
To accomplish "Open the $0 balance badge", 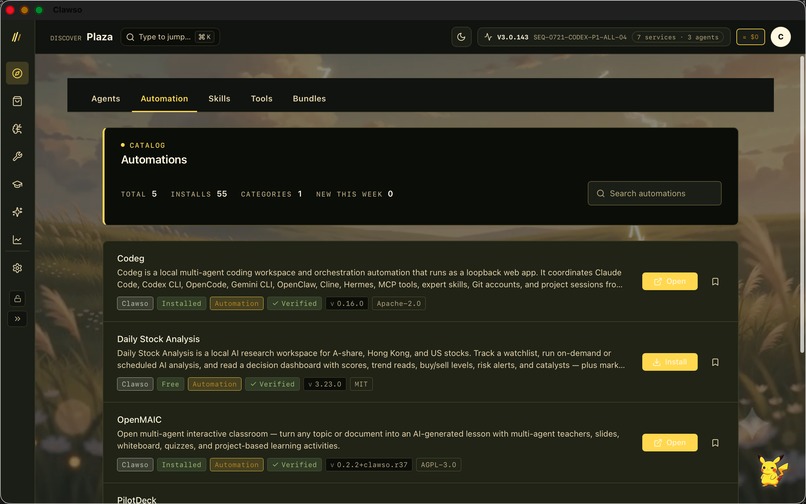I will tap(750, 37).
